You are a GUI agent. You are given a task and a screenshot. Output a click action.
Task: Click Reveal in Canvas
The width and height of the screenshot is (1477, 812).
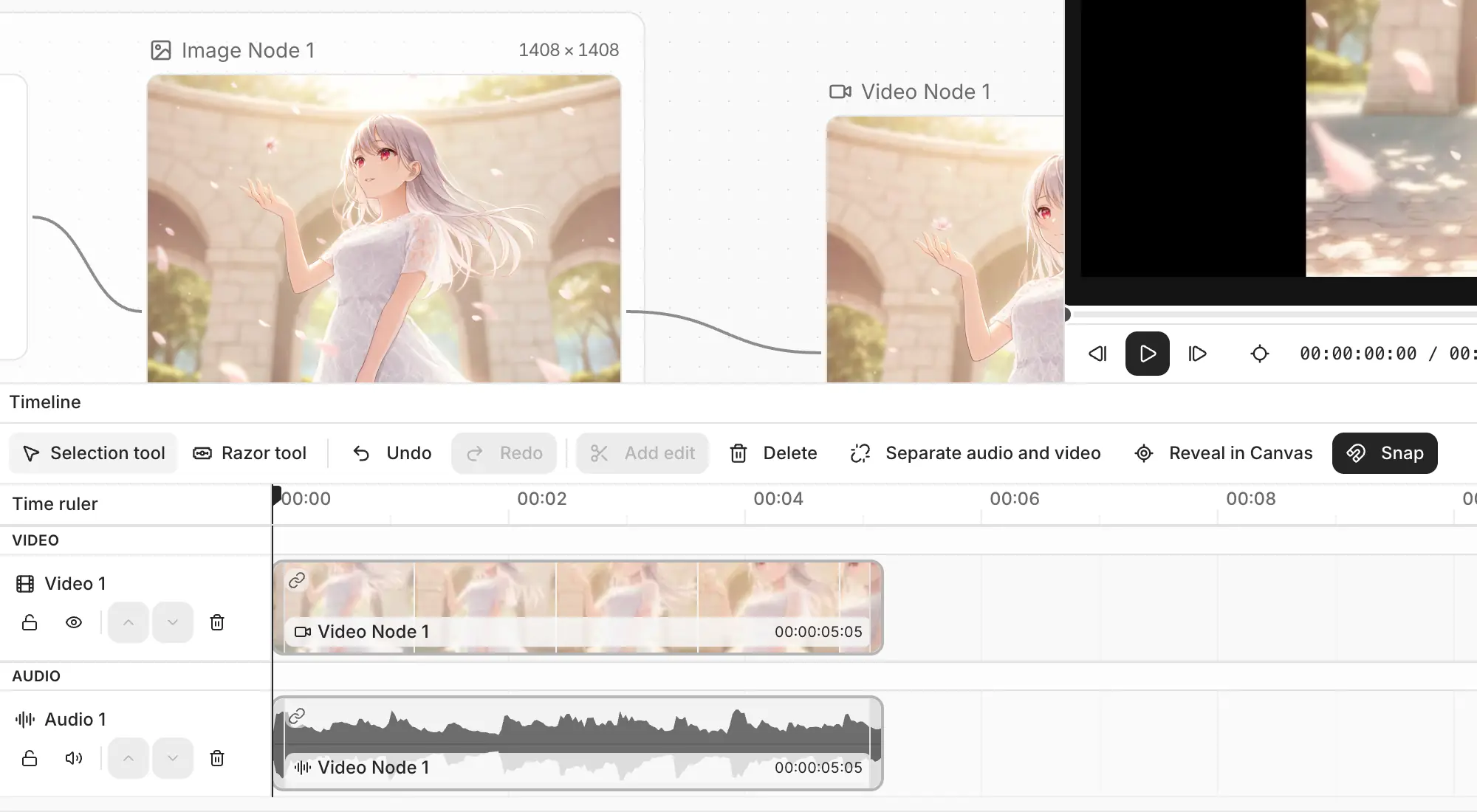coord(1224,453)
